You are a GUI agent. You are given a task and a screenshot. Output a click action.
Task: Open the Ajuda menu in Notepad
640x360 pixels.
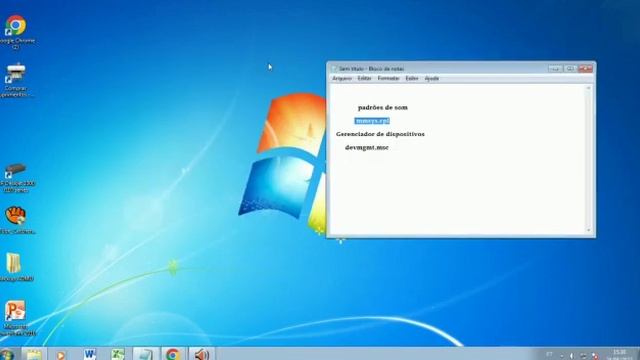[431, 78]
